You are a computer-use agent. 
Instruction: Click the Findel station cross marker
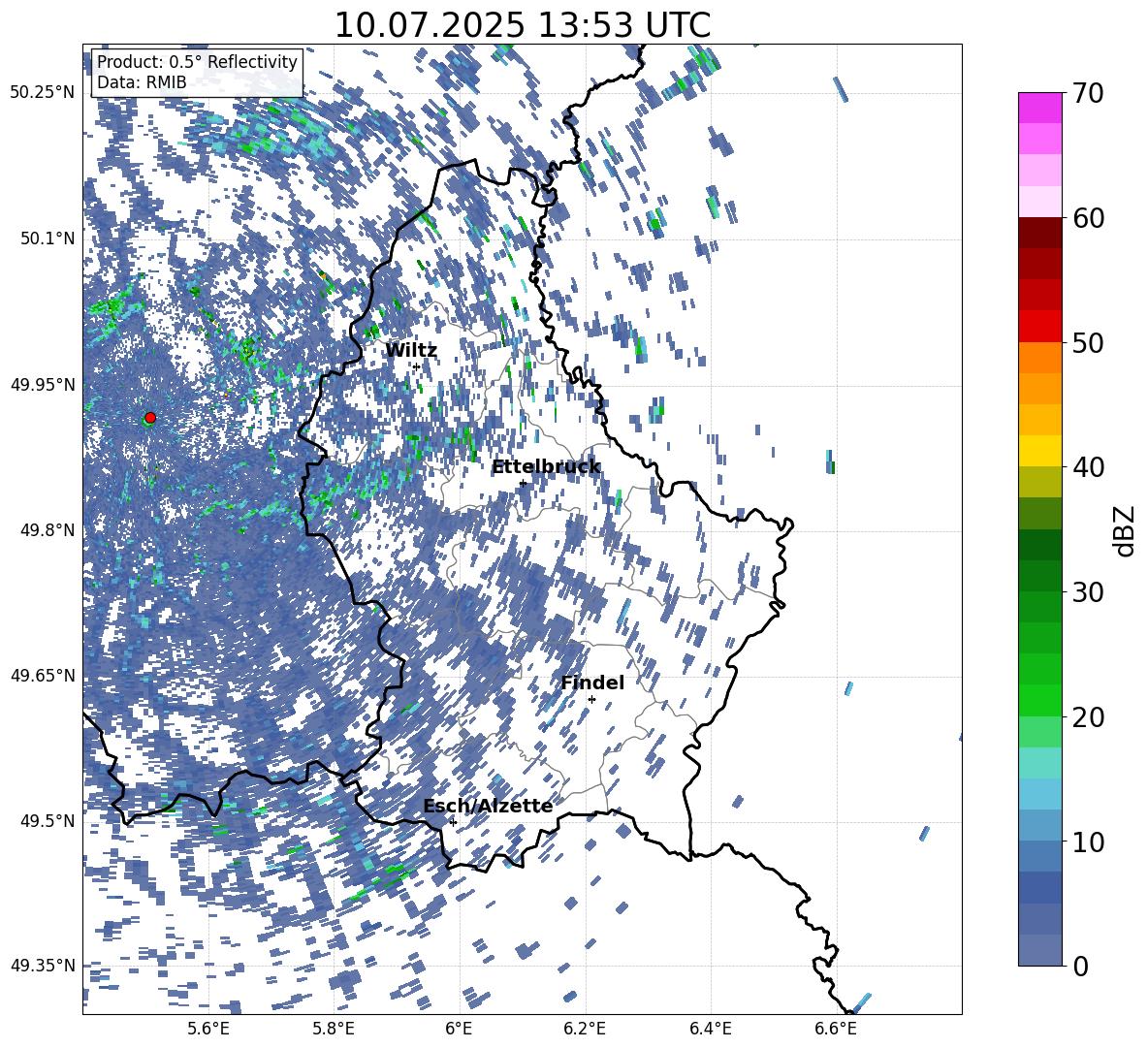click(x=591, y=699)
